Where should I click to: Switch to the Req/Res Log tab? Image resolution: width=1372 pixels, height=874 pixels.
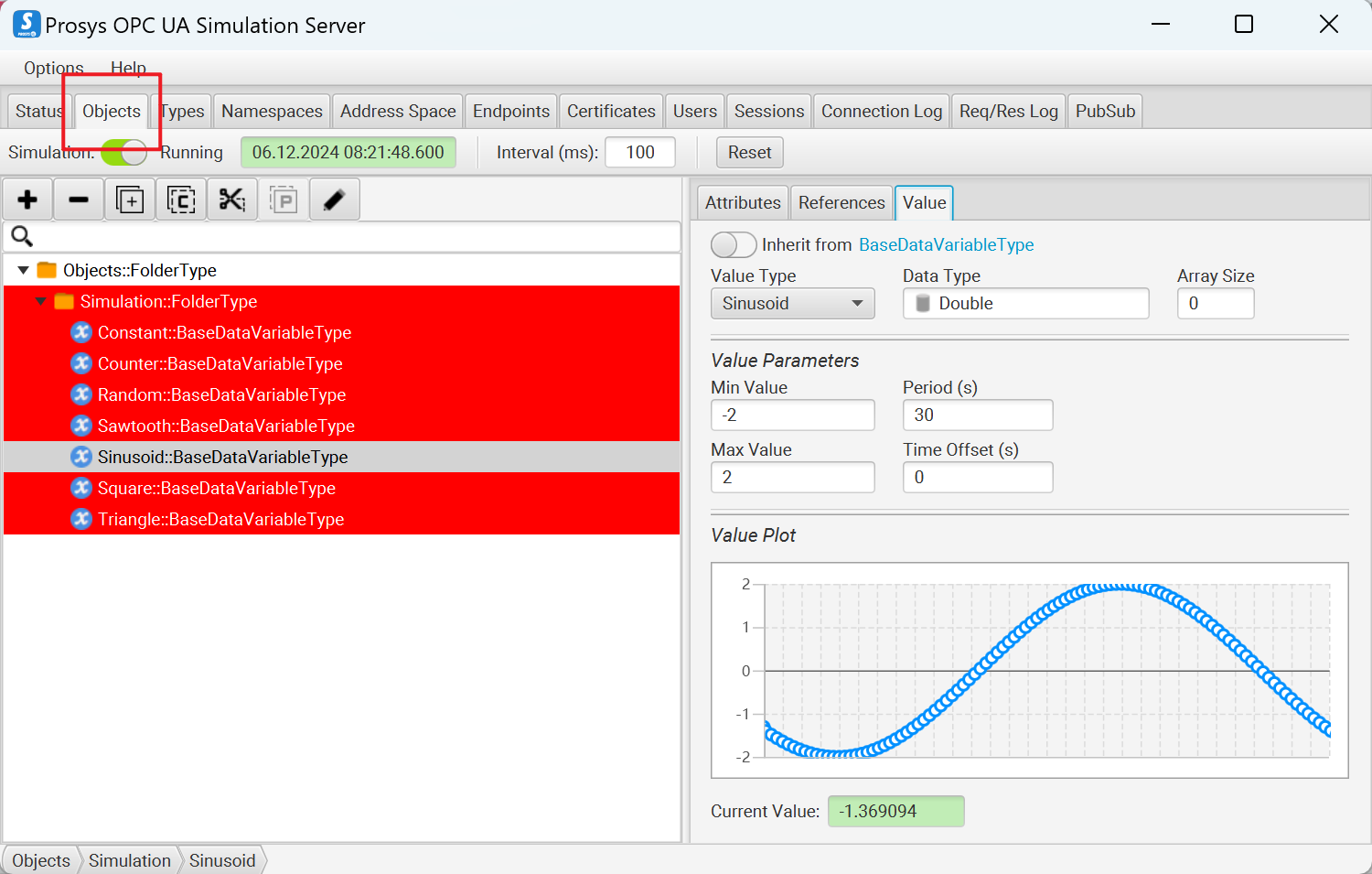(1009, 111)
